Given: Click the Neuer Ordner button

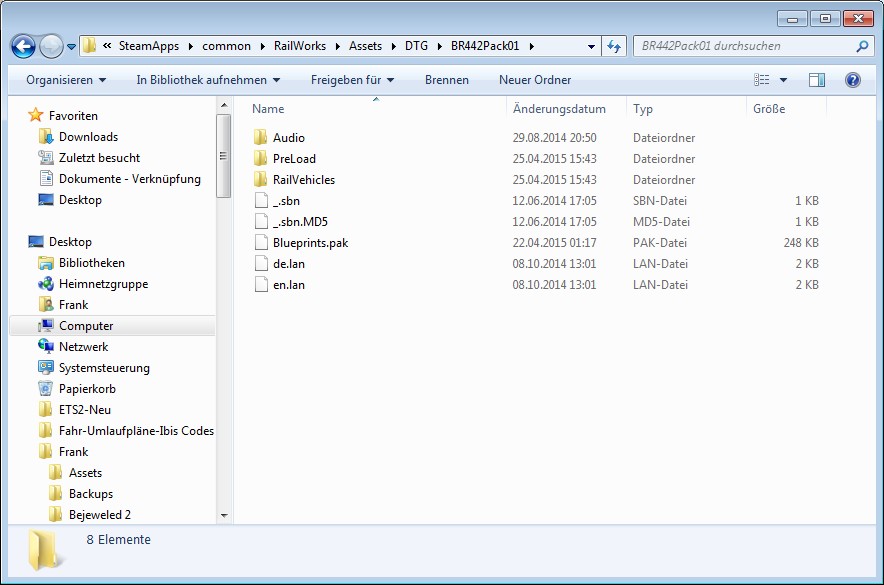Looking at the screenshot, I should coord(535,80).
